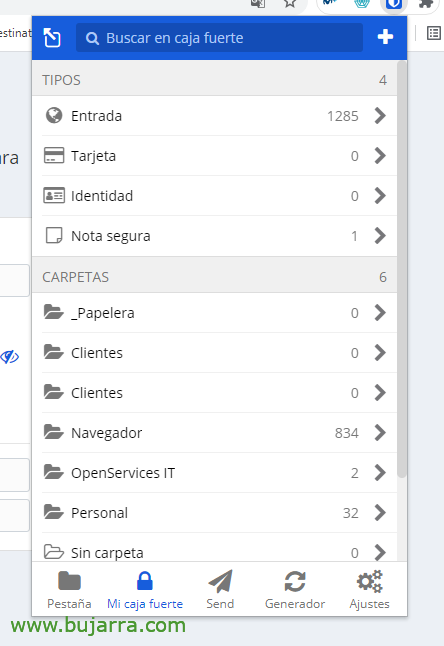Add new item with plus icon
The image size is (444, 646).
tap(385, 37)
